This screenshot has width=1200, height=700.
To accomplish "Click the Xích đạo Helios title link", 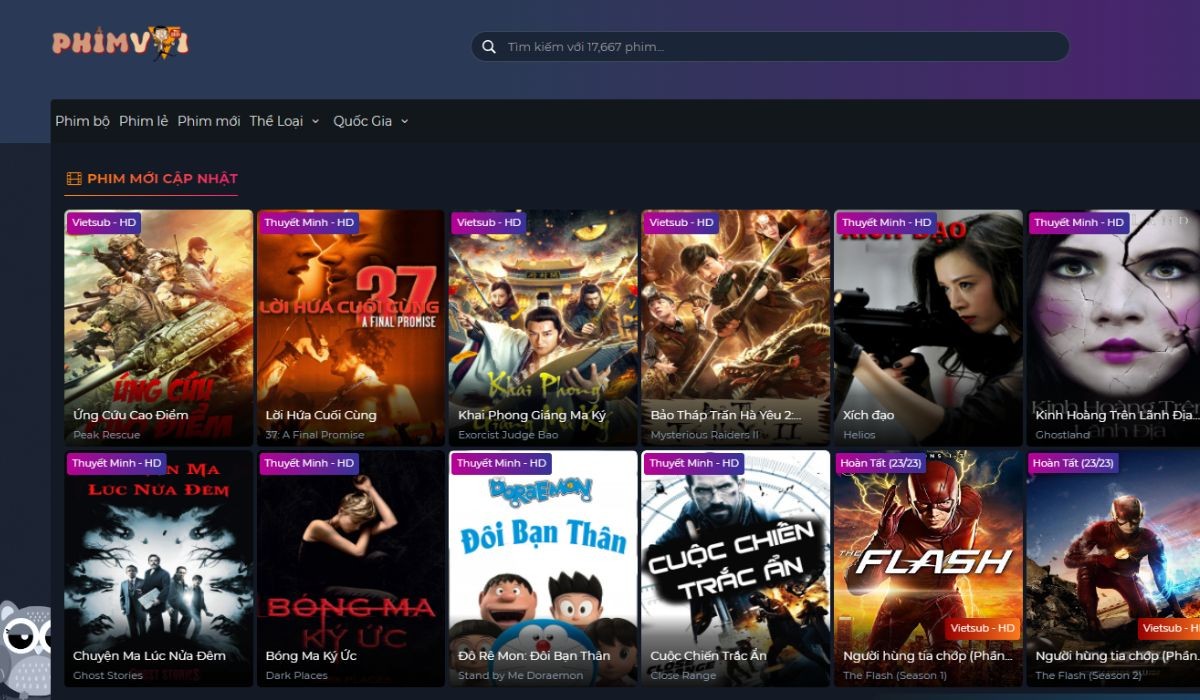I will tap(868, 415).
